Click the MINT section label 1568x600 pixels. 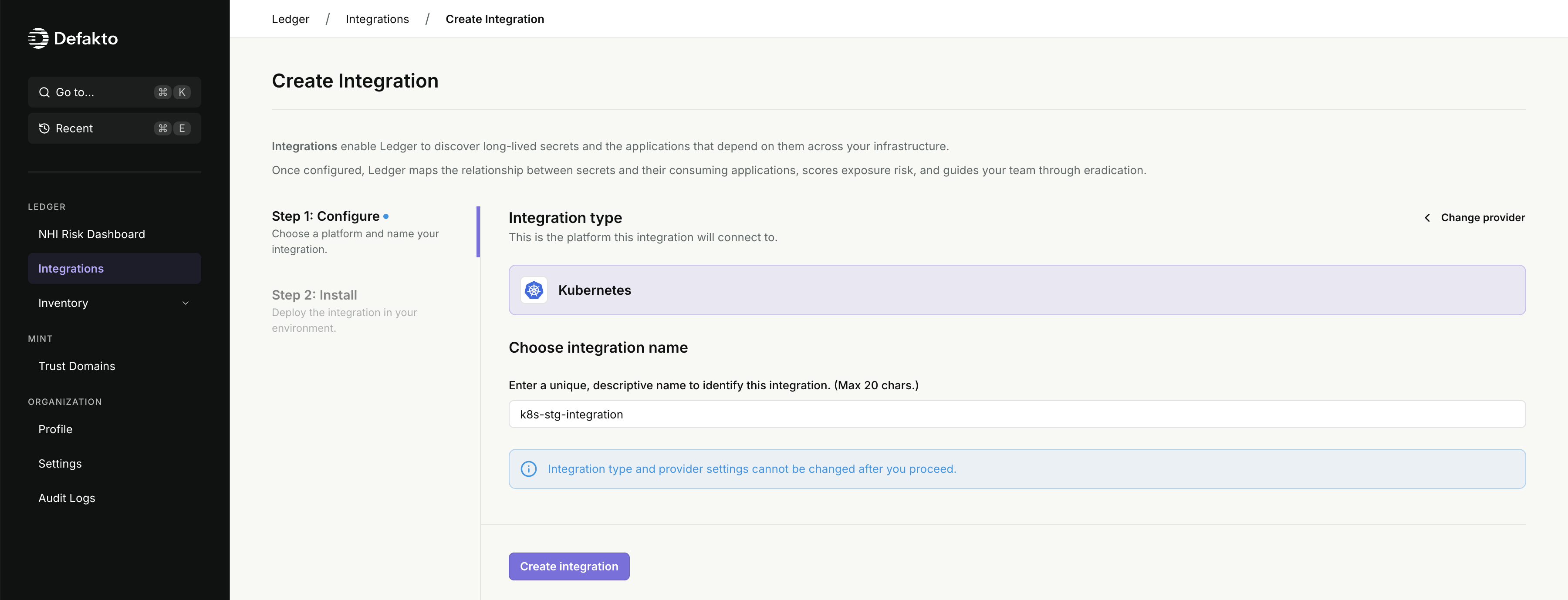pos(40,339)
